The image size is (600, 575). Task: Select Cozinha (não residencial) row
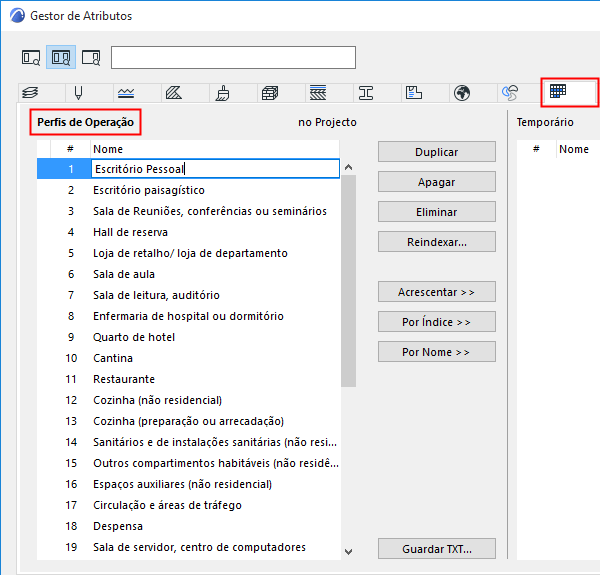(188, 401)
